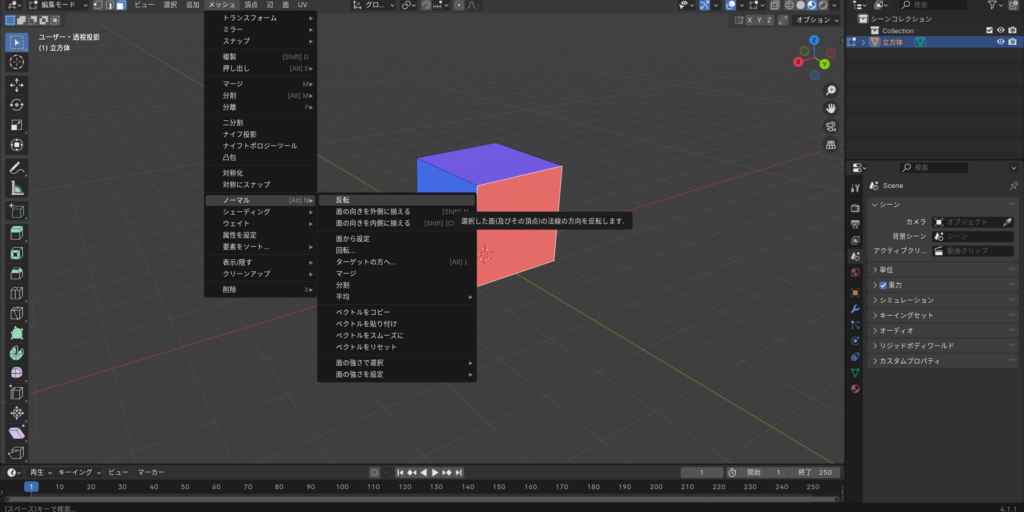
Task: Select the Measure tool
Action: tap(17, 188)
